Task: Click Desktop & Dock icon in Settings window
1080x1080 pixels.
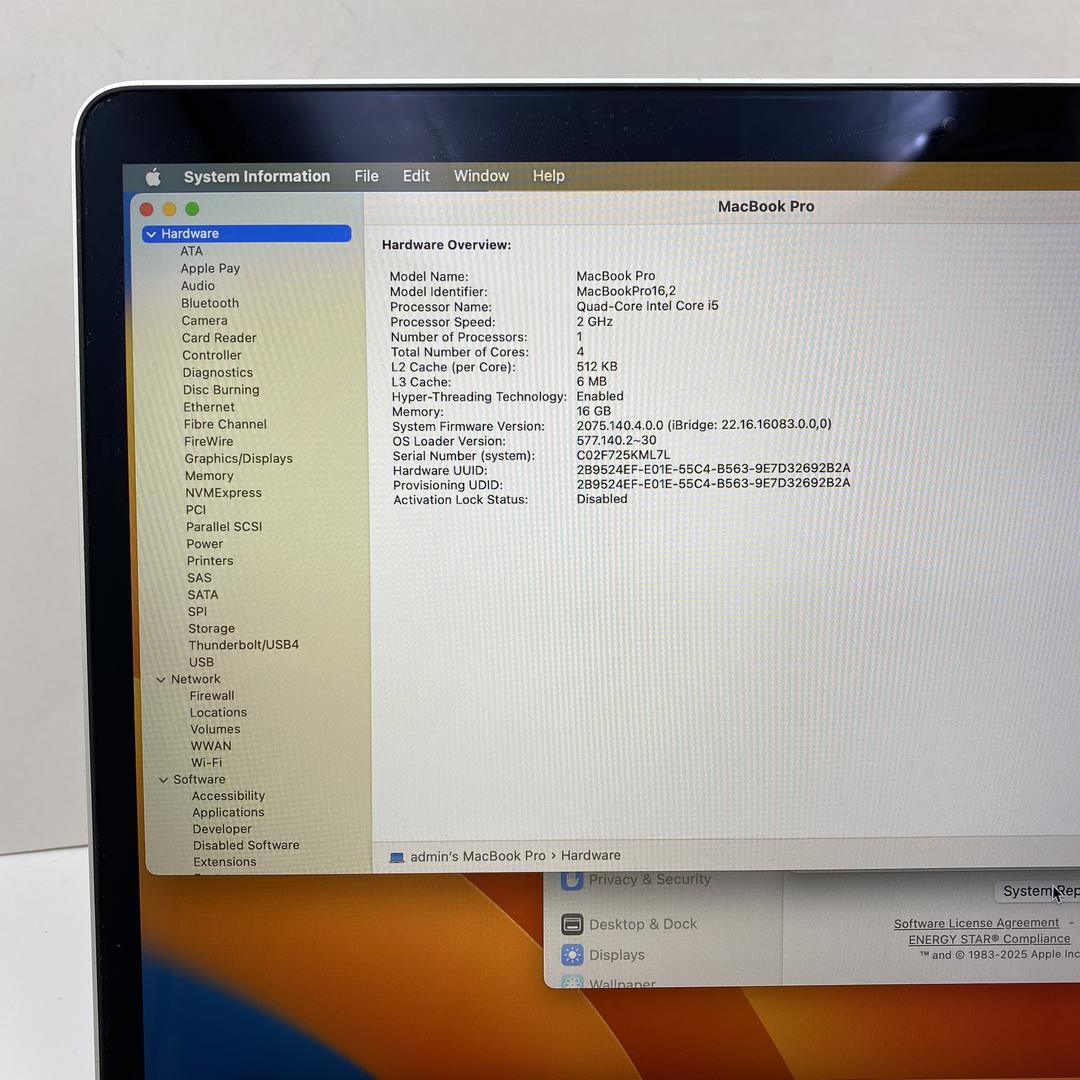Action: [572, 924]
